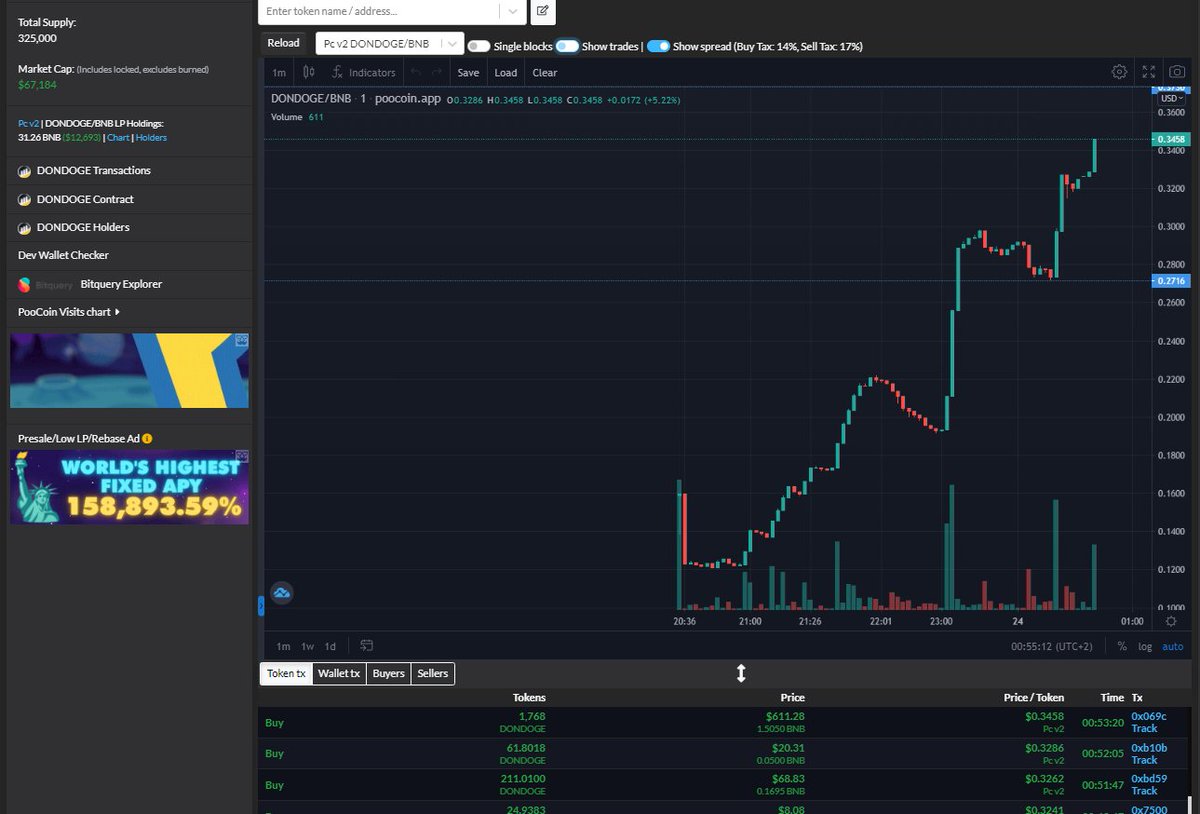Toggle Show trades switch

click(x=567, y=46)
